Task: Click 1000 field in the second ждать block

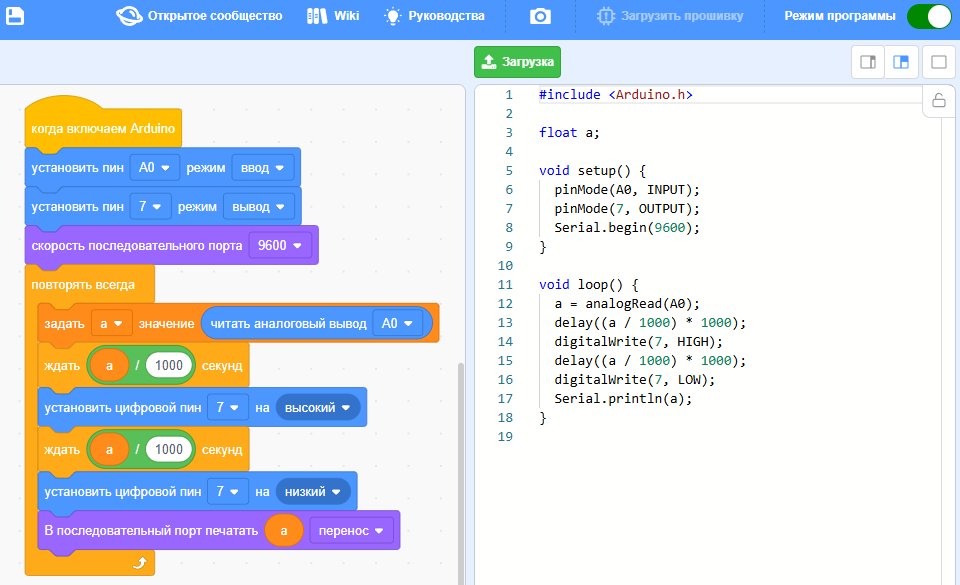Action: coord(169,449)
